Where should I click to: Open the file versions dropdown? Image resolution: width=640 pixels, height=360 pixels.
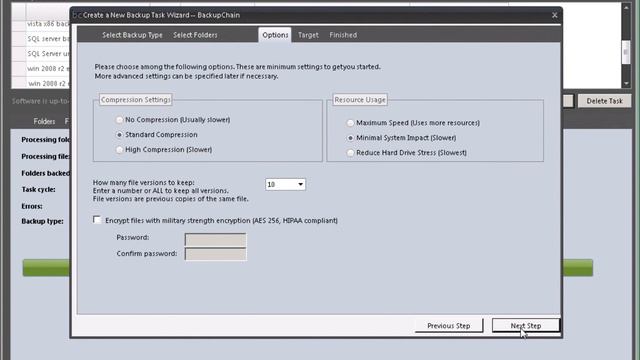click(x=300, y=184)
